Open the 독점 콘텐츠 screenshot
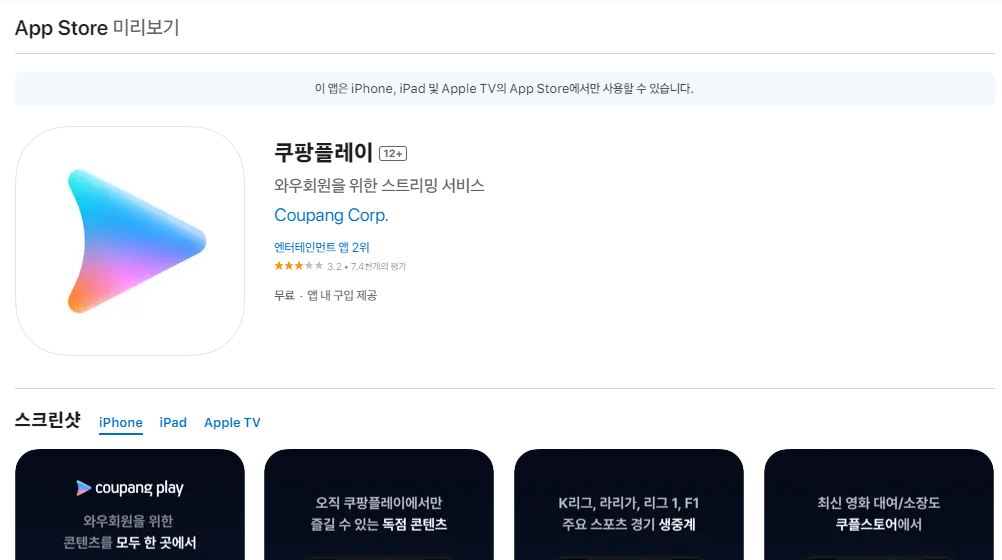 [379, 504]
